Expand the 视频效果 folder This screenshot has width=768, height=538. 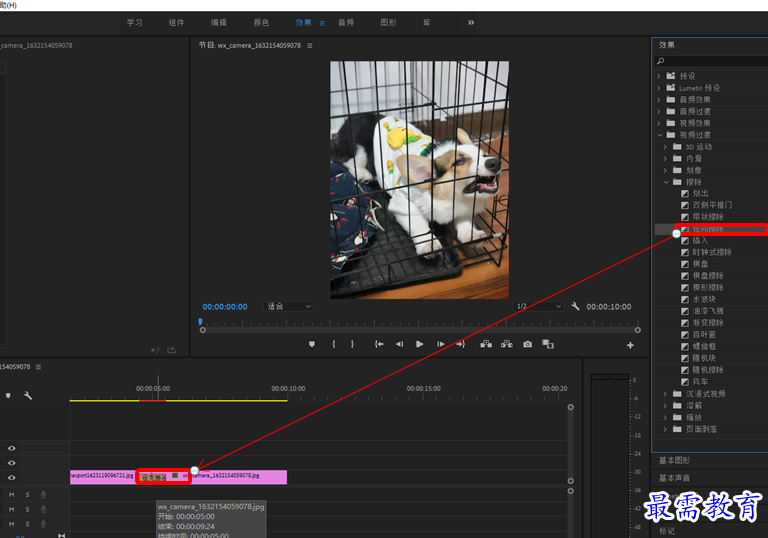point(659,123)
